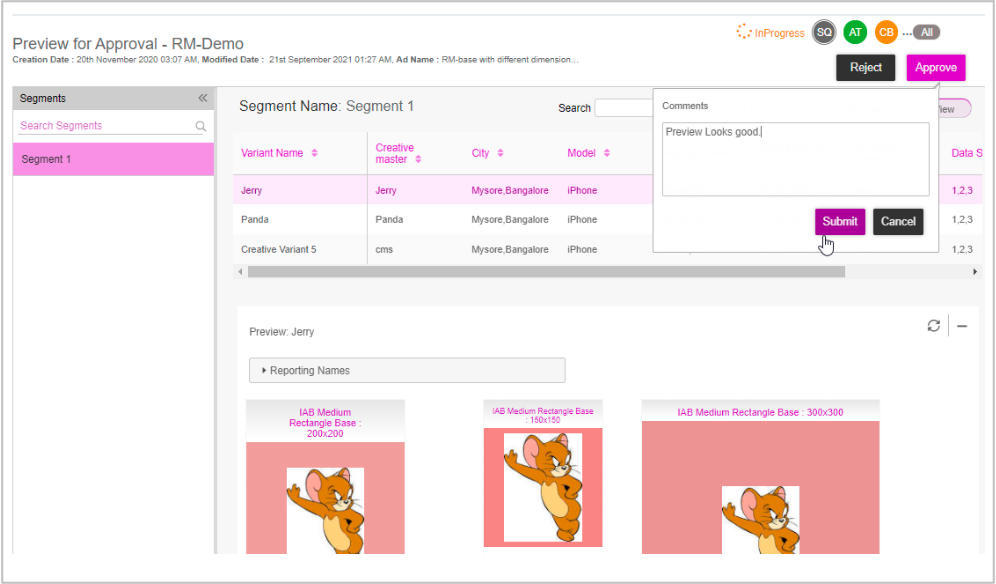Click Mysore,Bangalore in the Jerry row
Screen dimensions: 996x584
[x=510, y=190]
